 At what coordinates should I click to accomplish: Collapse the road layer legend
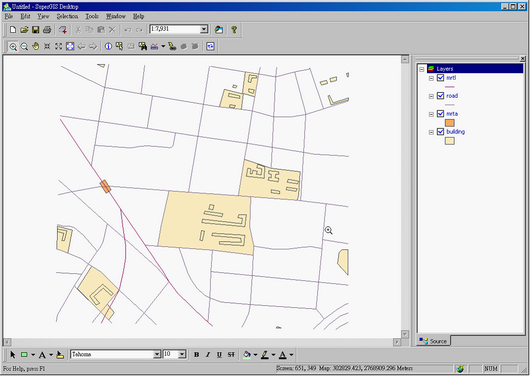click(x=431, y=96)
